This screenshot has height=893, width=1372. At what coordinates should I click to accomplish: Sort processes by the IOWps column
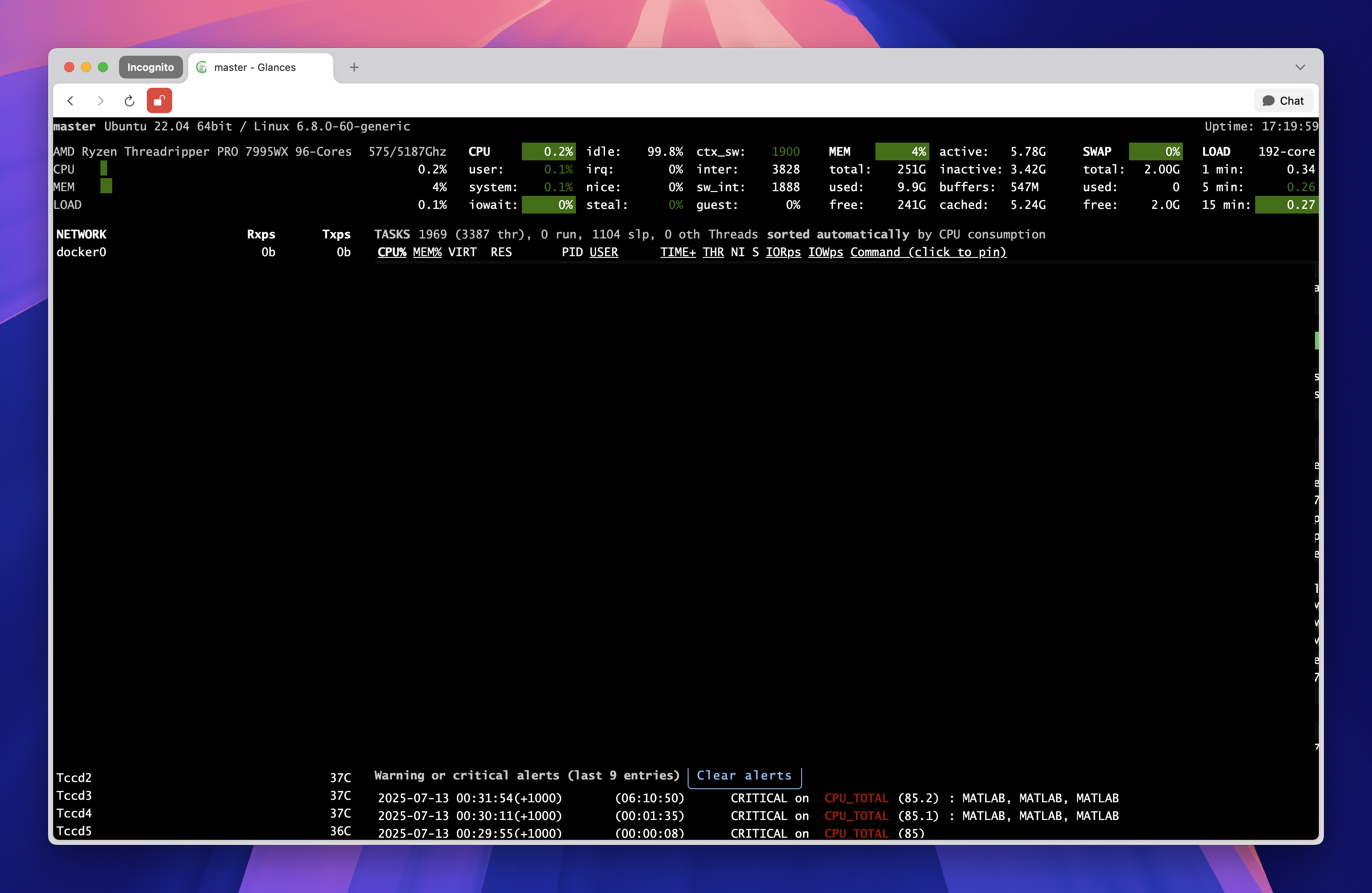pyautogui.click(x=825, y=252)
